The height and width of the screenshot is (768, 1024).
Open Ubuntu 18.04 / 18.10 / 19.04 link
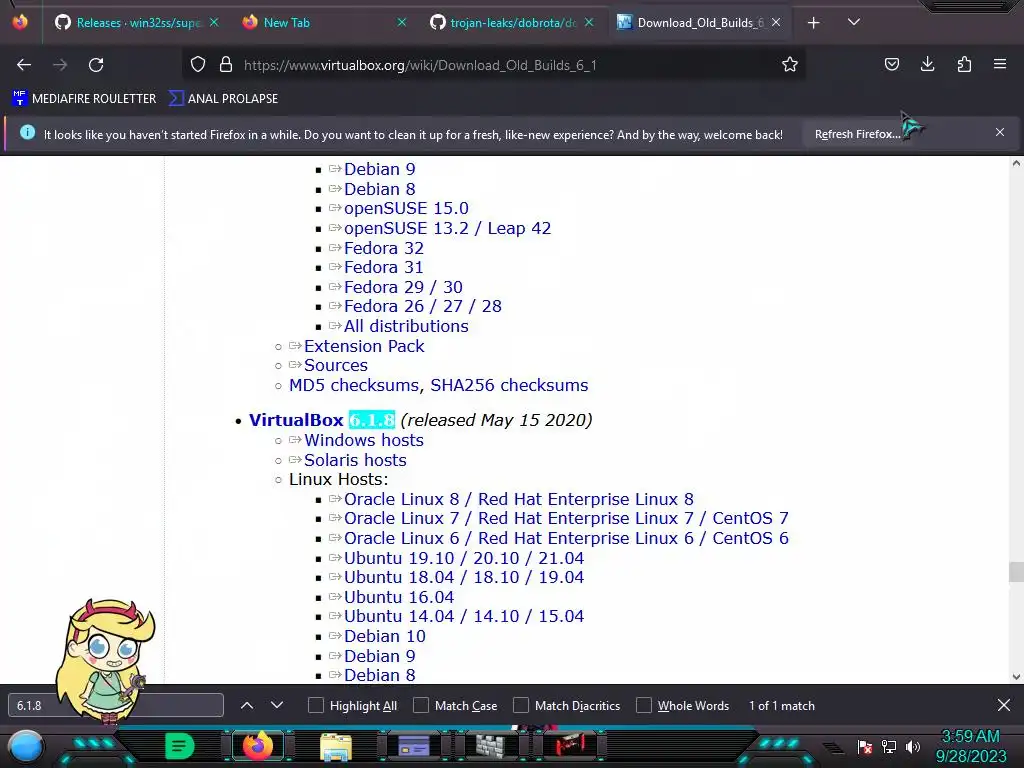click(464, 577)
